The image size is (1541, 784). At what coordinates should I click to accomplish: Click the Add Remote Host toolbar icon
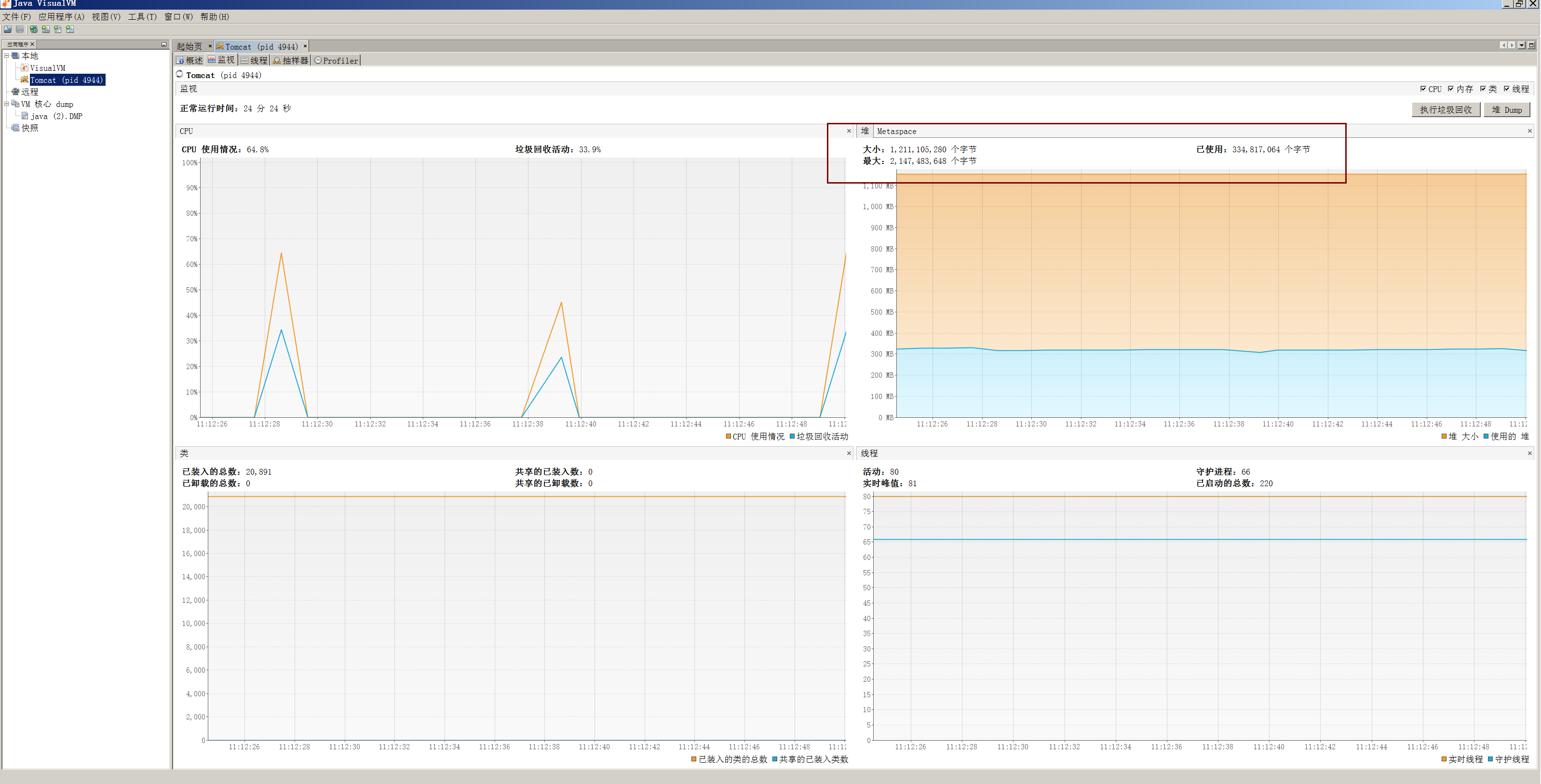tap(33, 30)
